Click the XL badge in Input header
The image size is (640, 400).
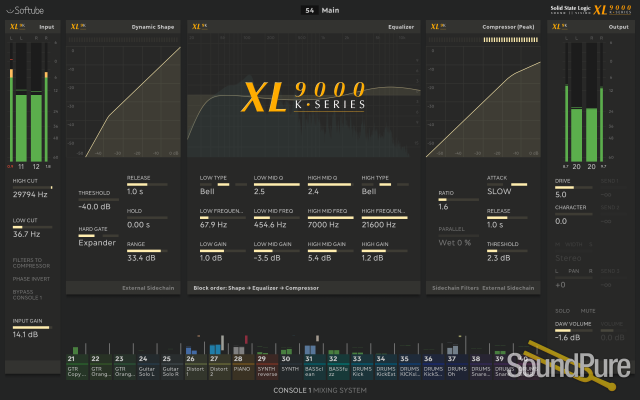click(16, 28)
